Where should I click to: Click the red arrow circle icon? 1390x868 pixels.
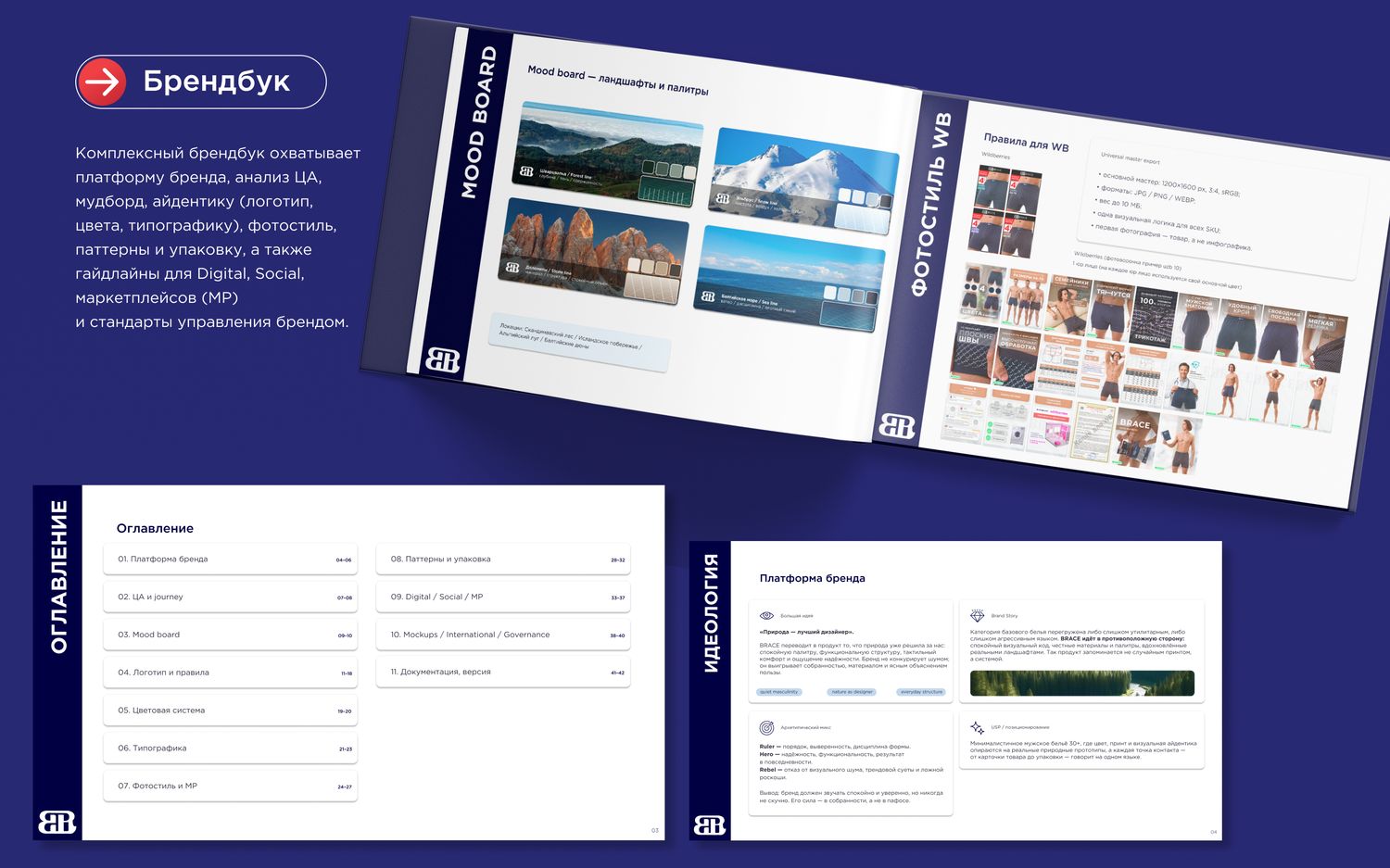point(101,82)
